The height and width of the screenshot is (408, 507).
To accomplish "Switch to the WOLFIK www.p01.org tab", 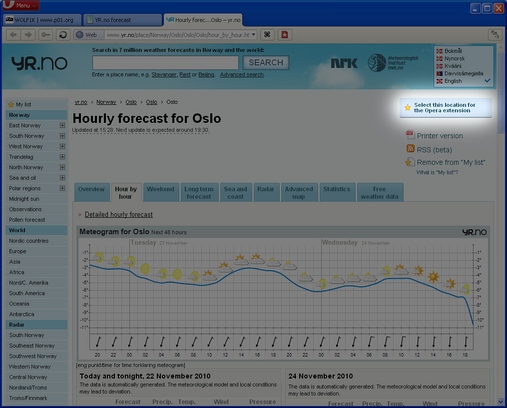I will pyautogui.click(x=42, y=20).
